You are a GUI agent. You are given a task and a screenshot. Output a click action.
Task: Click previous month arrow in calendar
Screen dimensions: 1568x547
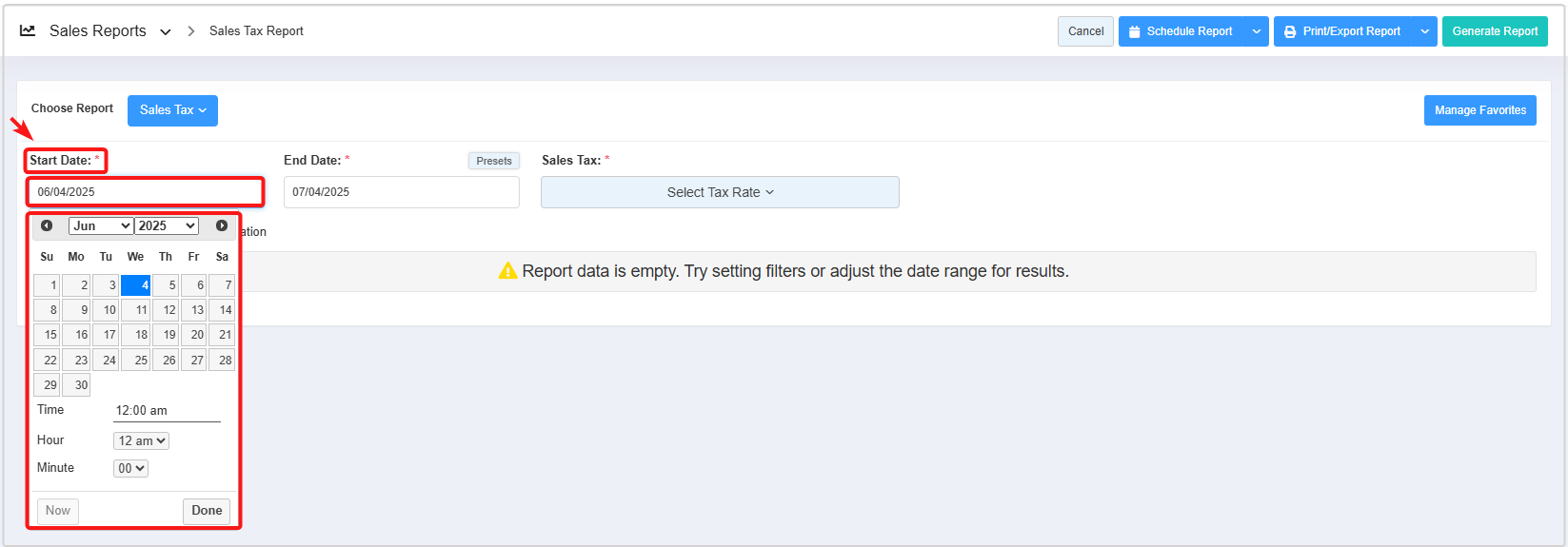tap(47, 225)
